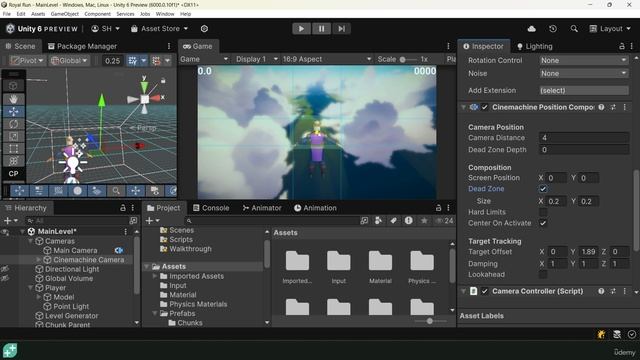Select the Scale tool in Scene toolbar
640x360 pixels.
pos(13,136)
